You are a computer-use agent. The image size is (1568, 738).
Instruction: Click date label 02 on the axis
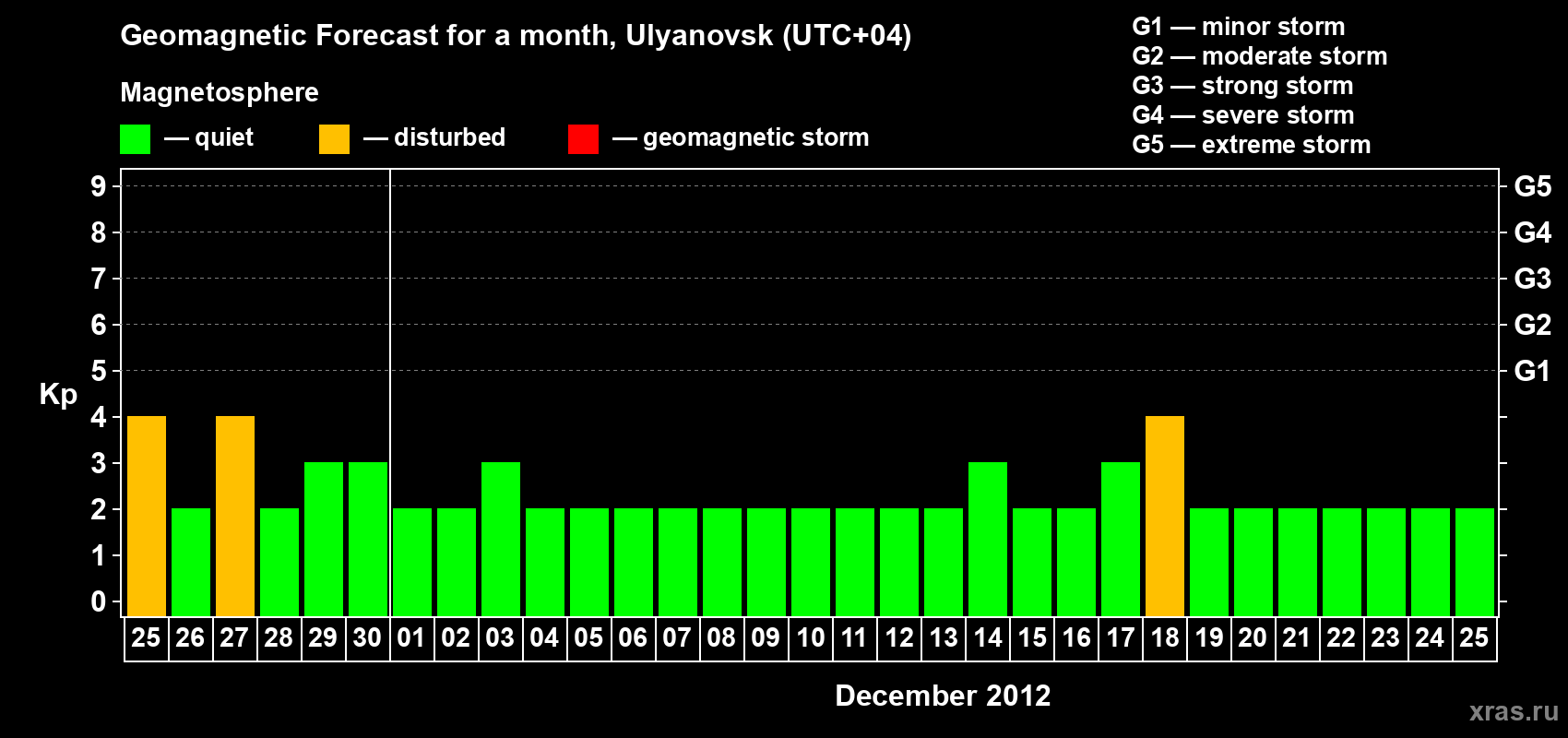point(456,637)
